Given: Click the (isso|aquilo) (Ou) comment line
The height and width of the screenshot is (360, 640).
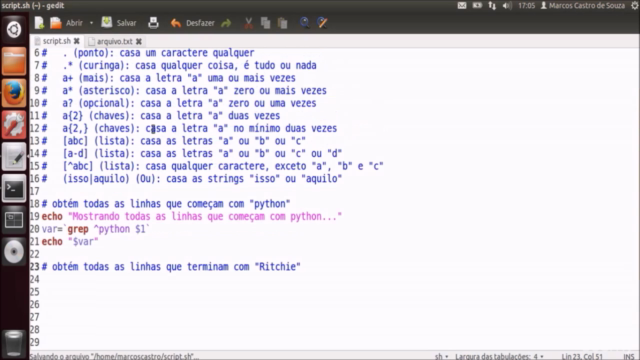Looking at the screenshot, I should click(192, 179).
